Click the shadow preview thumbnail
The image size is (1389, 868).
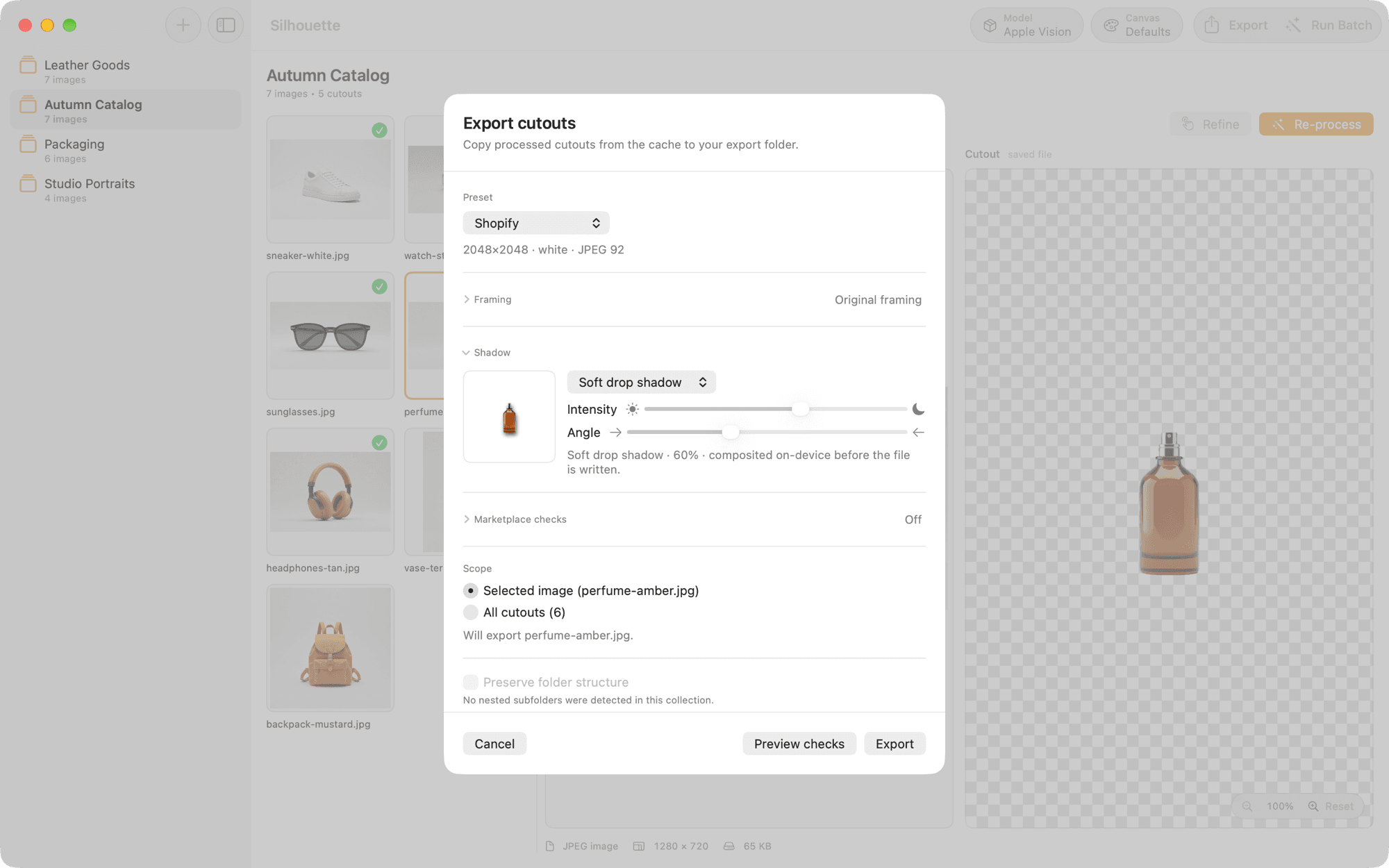click(x=509, y=417)
